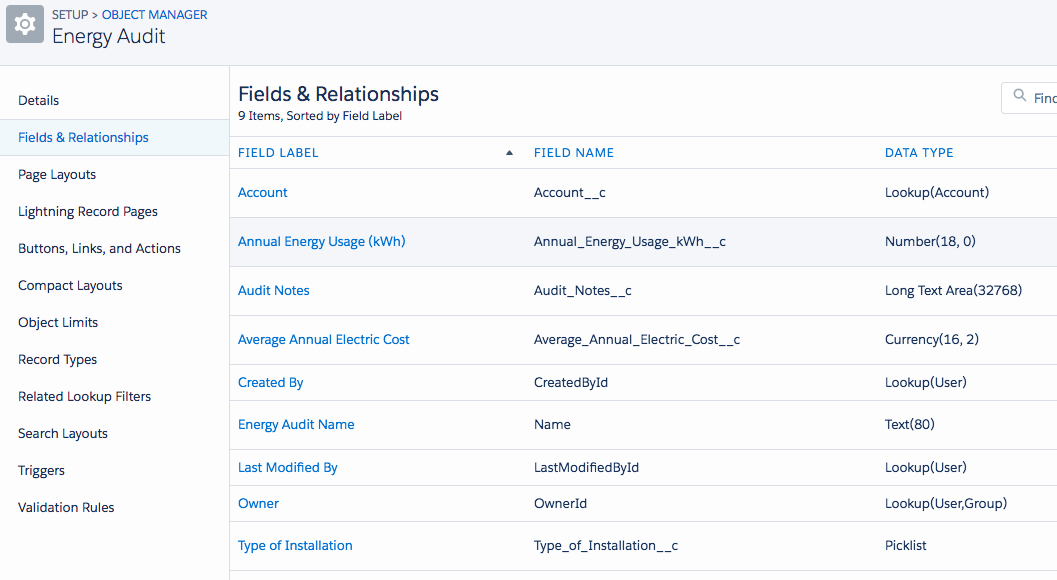
Task: Sort by Field Name column header
Action: tap(574, 153)
